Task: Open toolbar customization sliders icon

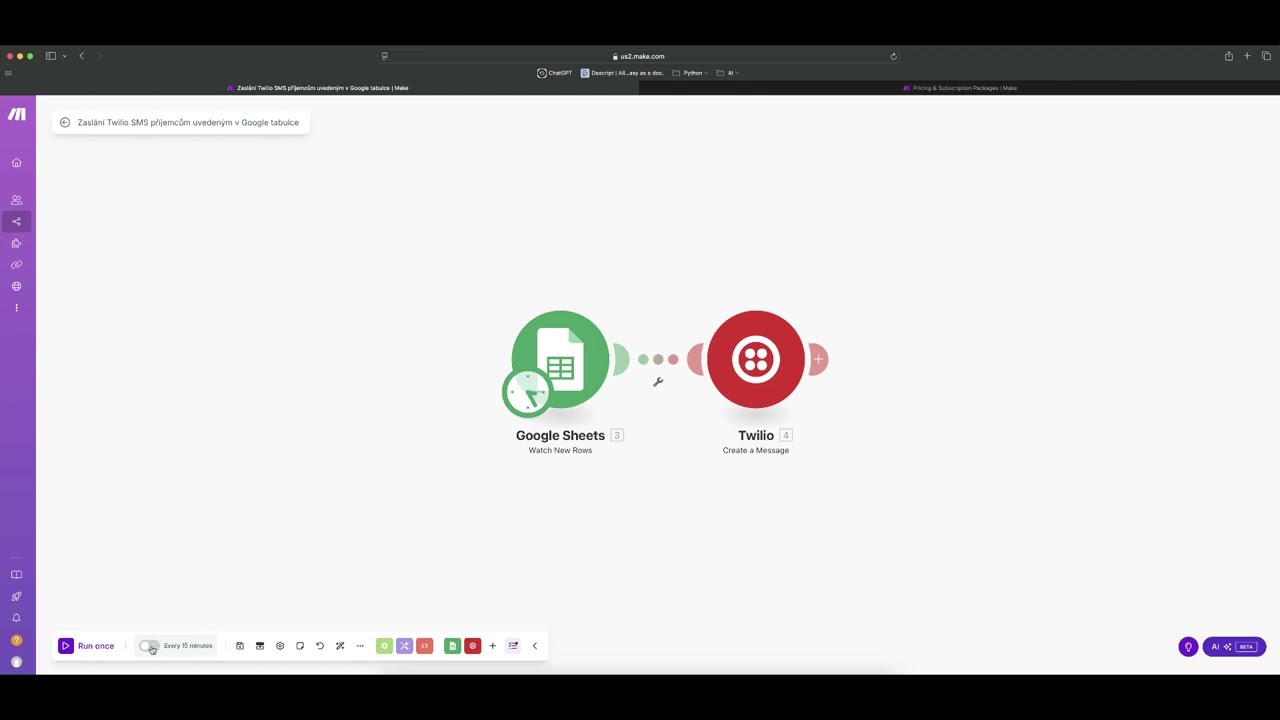Action: (x=513, y=646)
